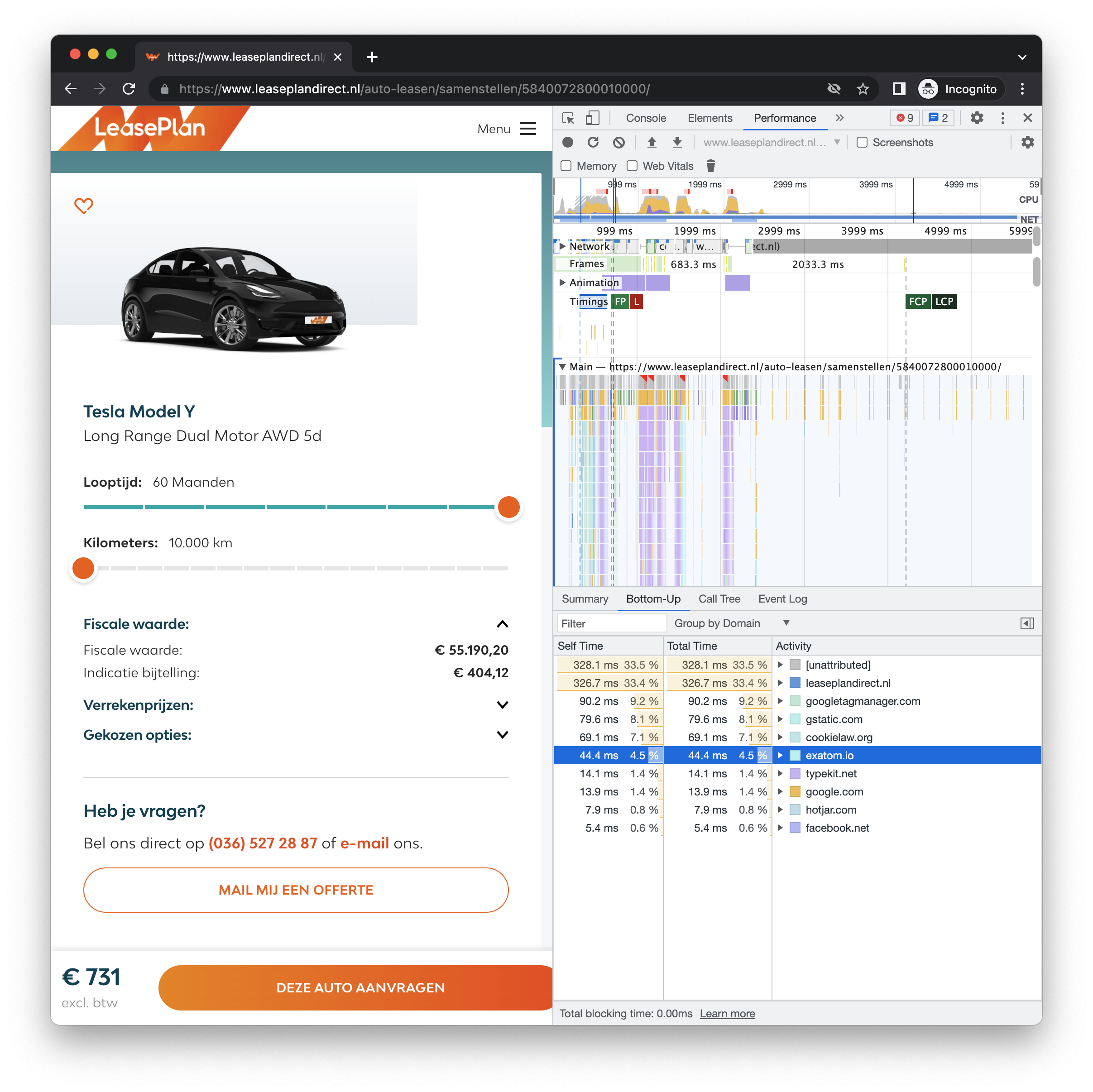This screenshot has height=1092, width=1093.
Task: Click the 9 errors badge
Action: [905, 118]
